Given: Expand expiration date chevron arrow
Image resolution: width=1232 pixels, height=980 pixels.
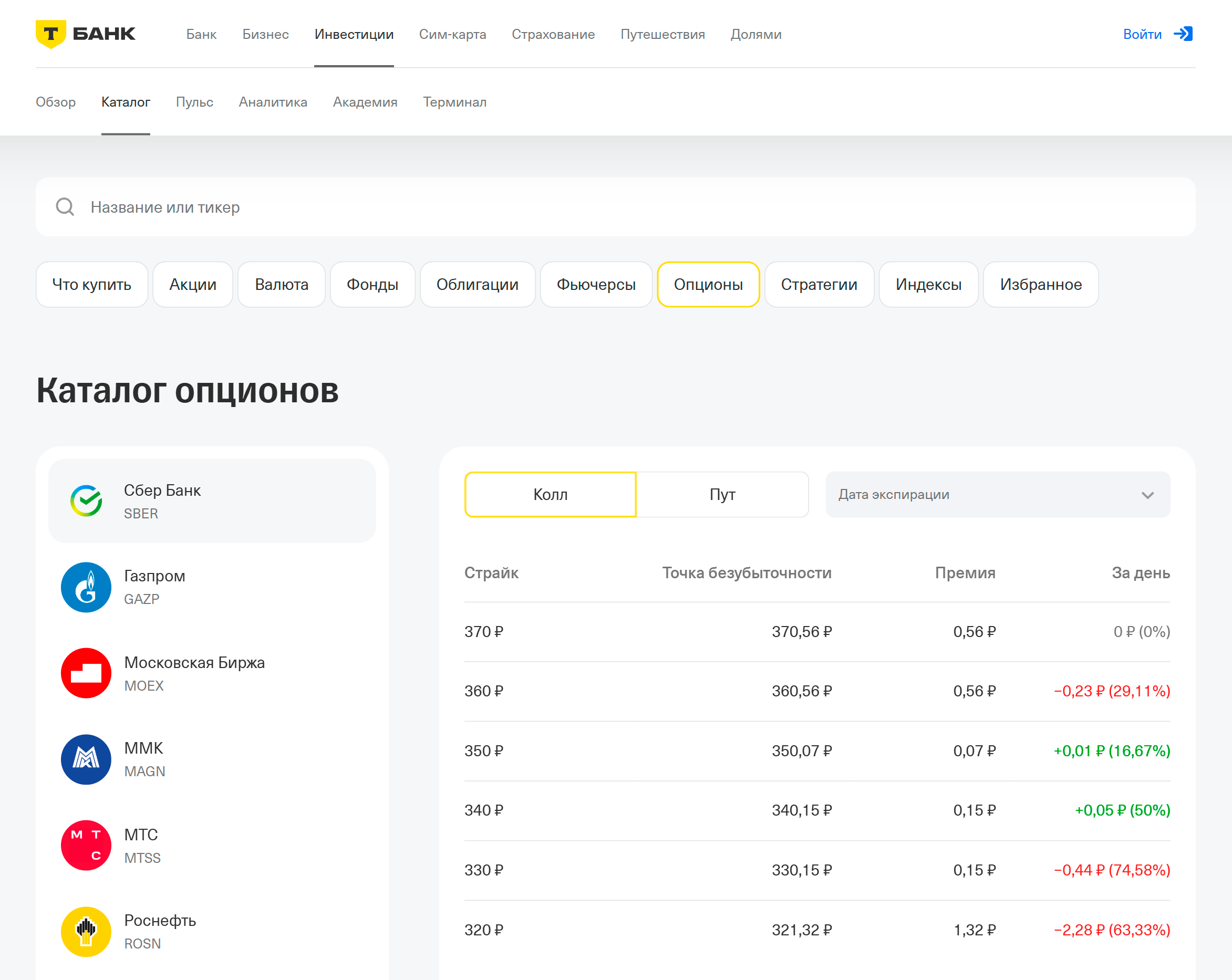Looking at the screenshot, I should point(1147,495).
